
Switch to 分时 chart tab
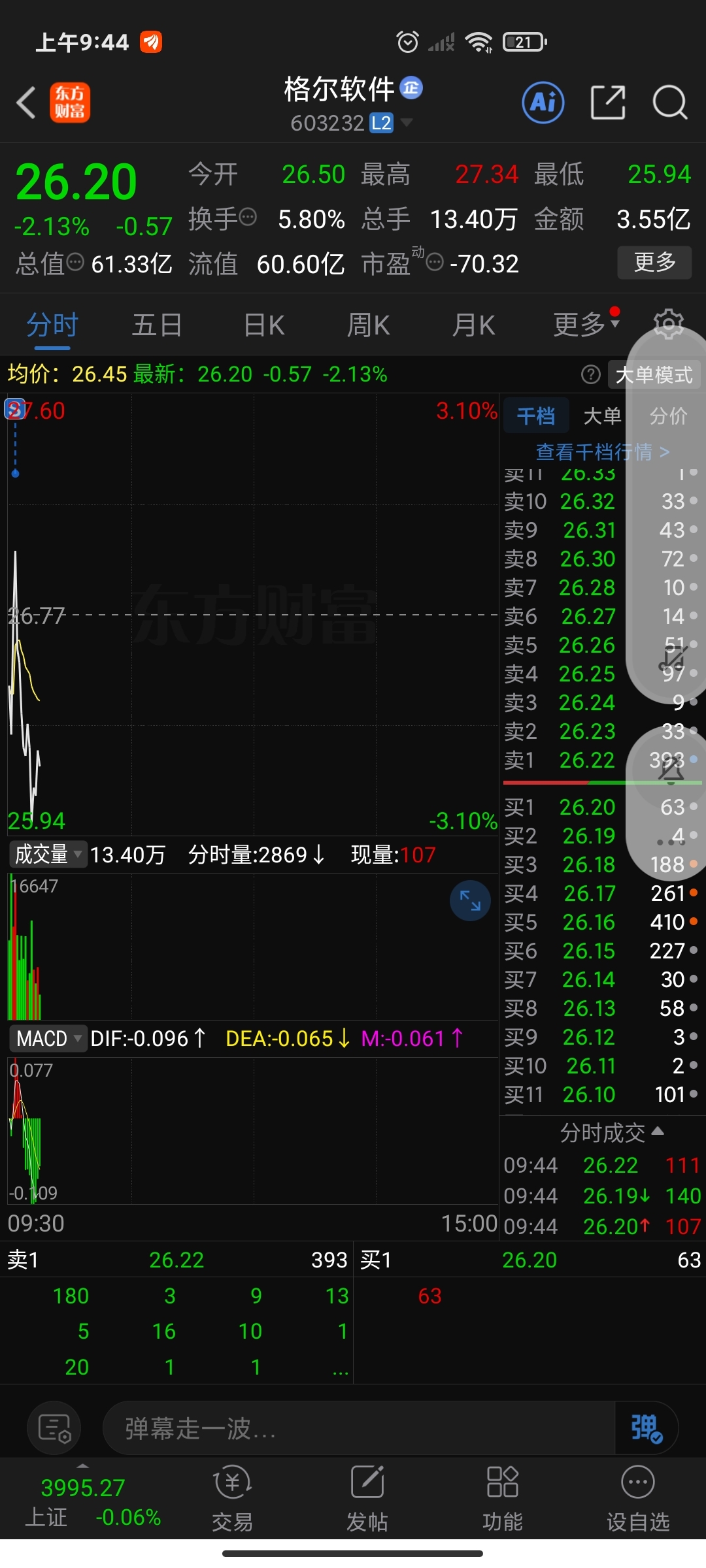52,325
